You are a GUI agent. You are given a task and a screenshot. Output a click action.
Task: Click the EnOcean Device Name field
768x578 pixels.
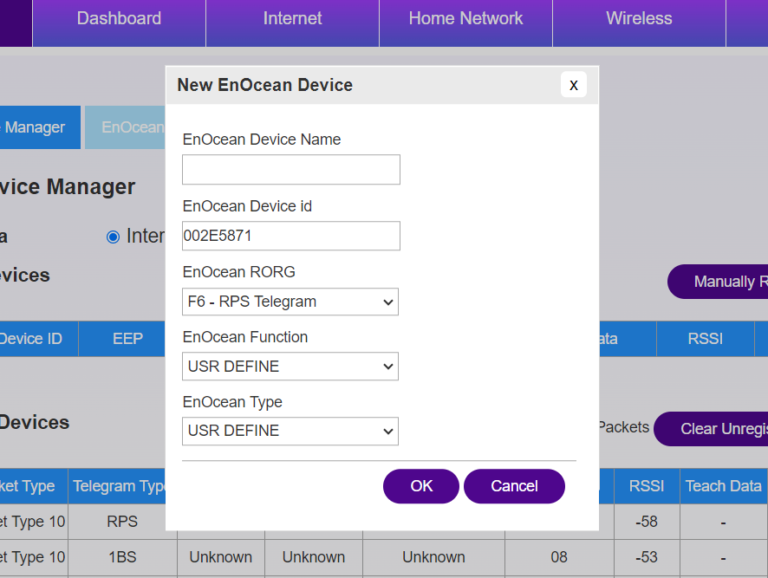point(291,170)
